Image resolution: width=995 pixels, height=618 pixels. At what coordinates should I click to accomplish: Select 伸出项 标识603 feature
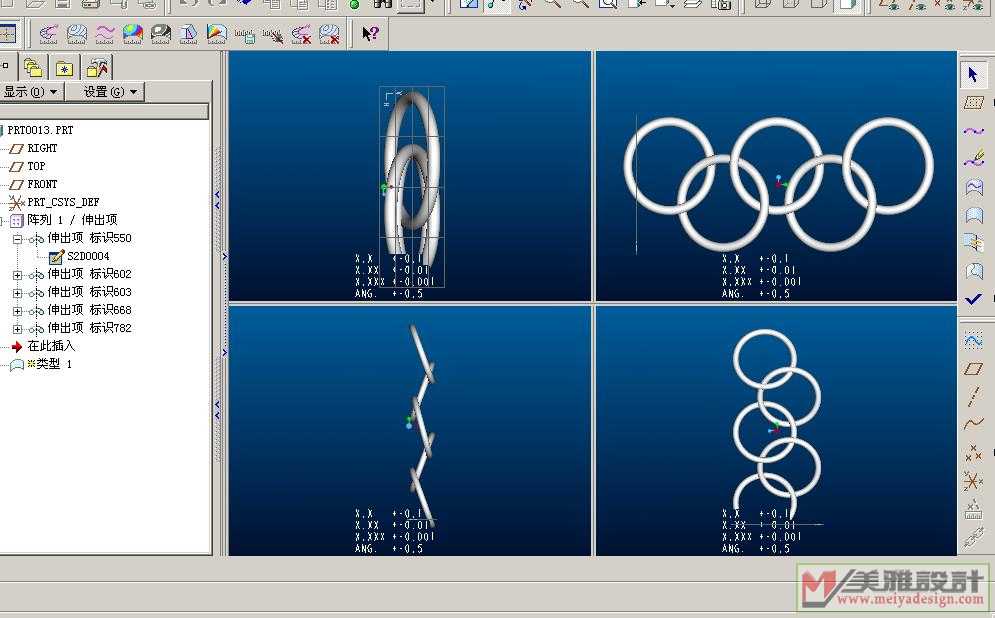coord(89,292)
